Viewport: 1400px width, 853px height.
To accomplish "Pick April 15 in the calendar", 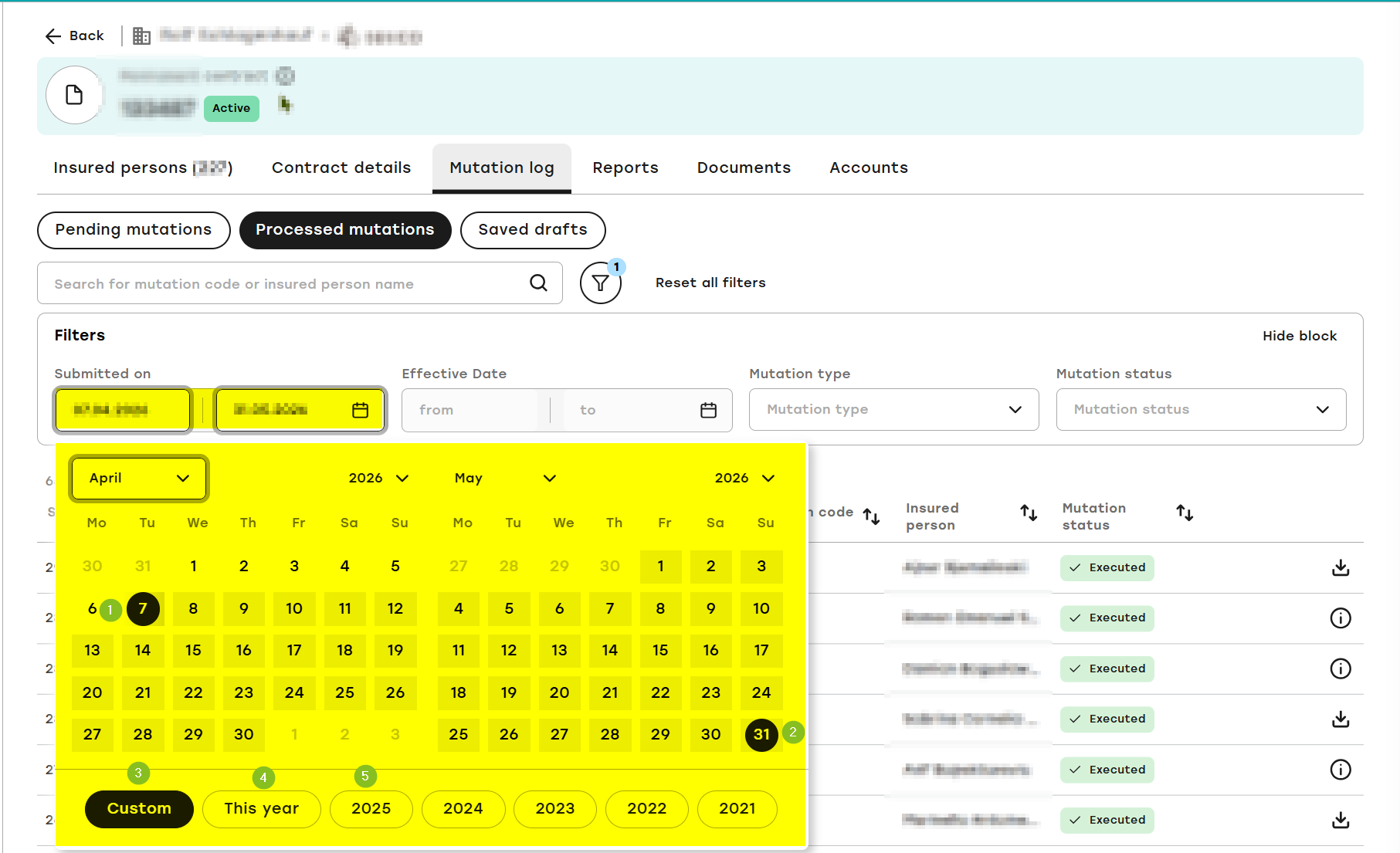I will (193, 651).
